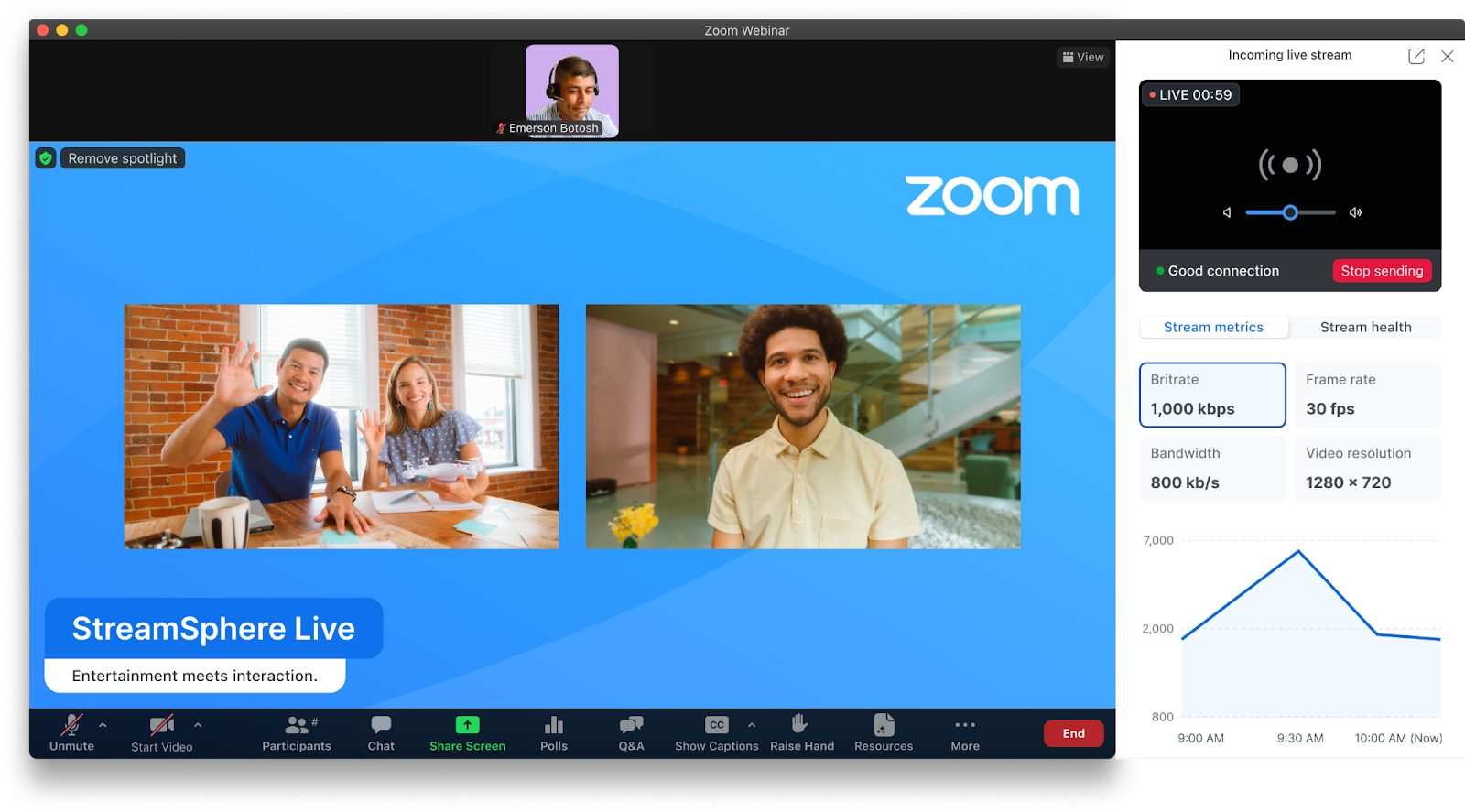Select the Britrate 1,000 kbps card
The width and height of the screenshot is (1465, 812).
pos(1212,395)
